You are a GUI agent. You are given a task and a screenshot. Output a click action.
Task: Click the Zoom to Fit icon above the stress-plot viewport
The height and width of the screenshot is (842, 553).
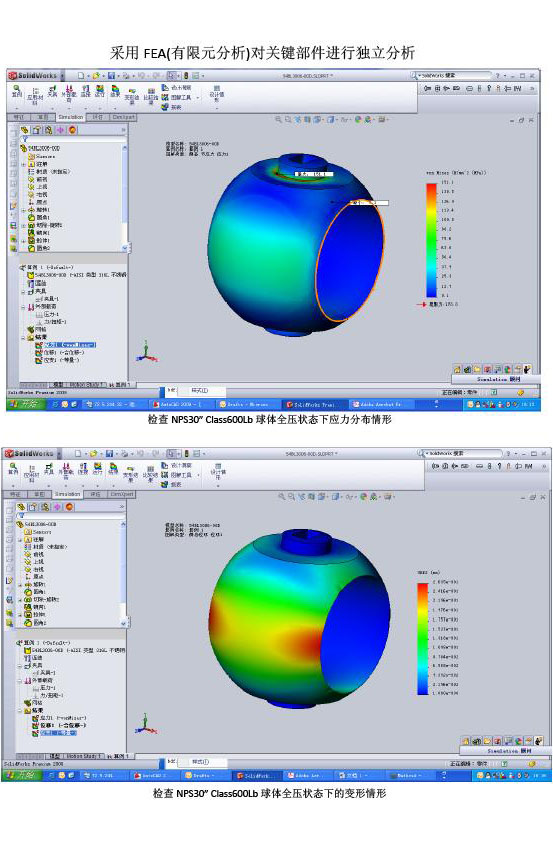(x=279, y=120)
